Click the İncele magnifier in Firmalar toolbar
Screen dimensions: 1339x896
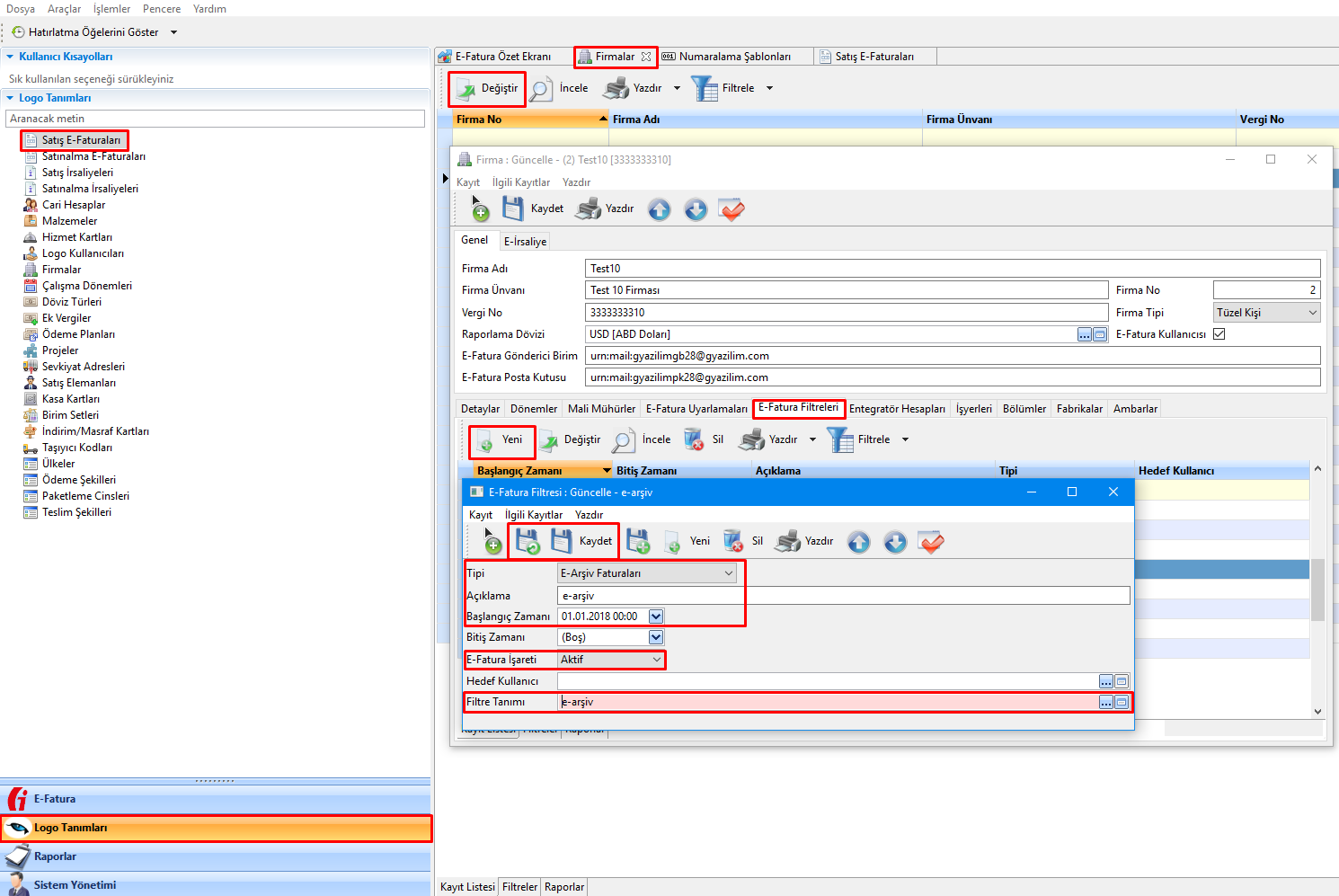(540, 88)
